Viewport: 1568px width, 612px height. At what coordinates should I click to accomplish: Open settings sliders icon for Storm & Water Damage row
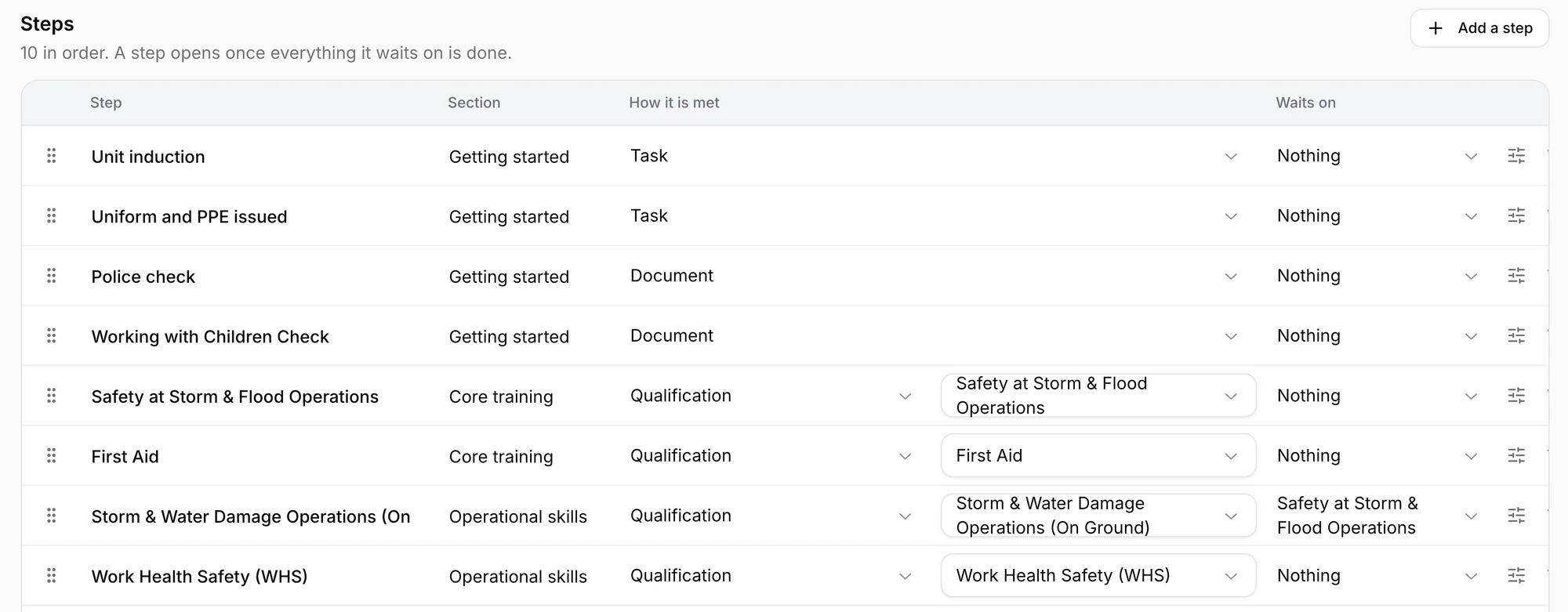(x=1516, y=516)
